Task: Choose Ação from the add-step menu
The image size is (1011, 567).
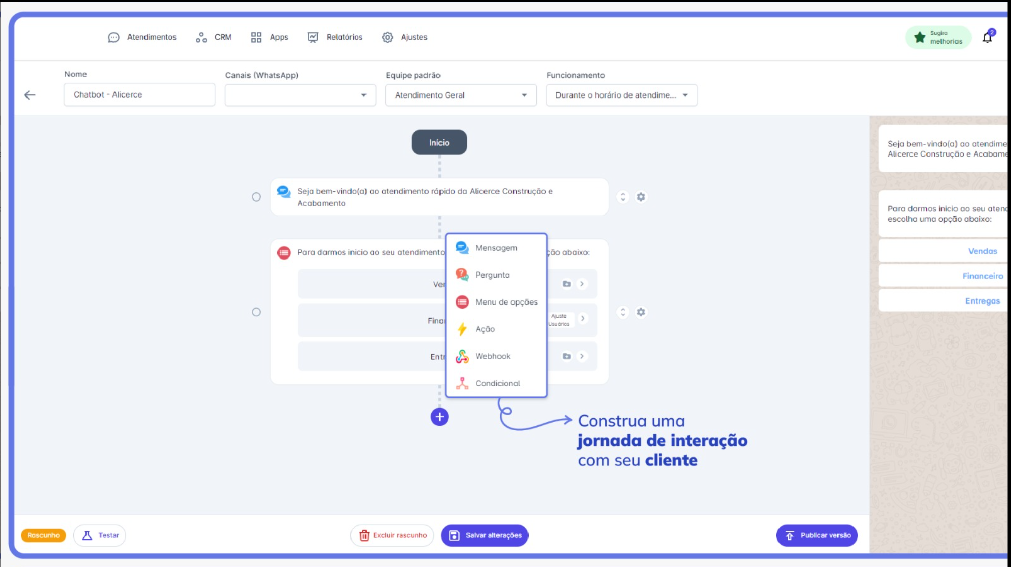Action: (496, 329)
